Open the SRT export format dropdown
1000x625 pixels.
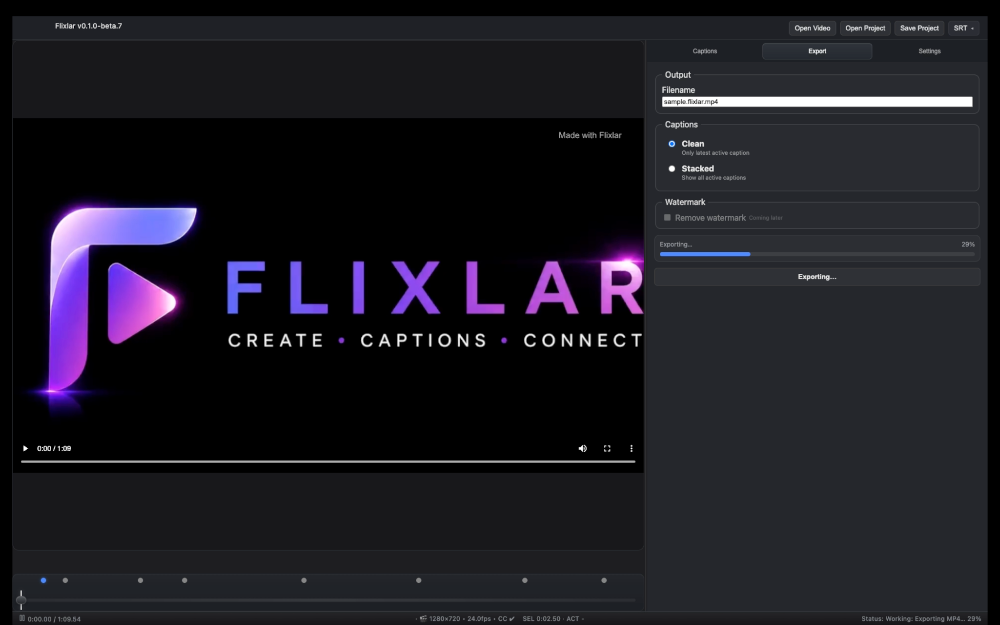point(963,28)
